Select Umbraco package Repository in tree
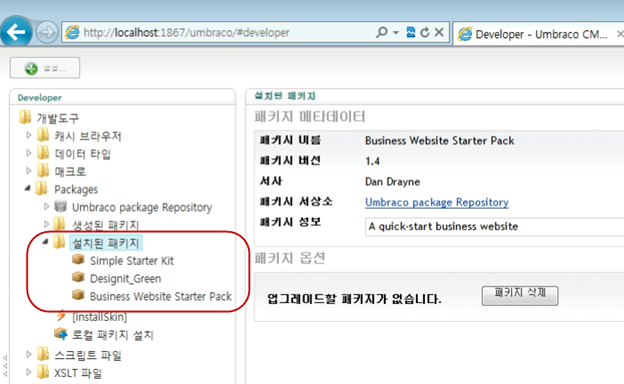Viewport: 624px width, 384px height. (x=142, y=207)
